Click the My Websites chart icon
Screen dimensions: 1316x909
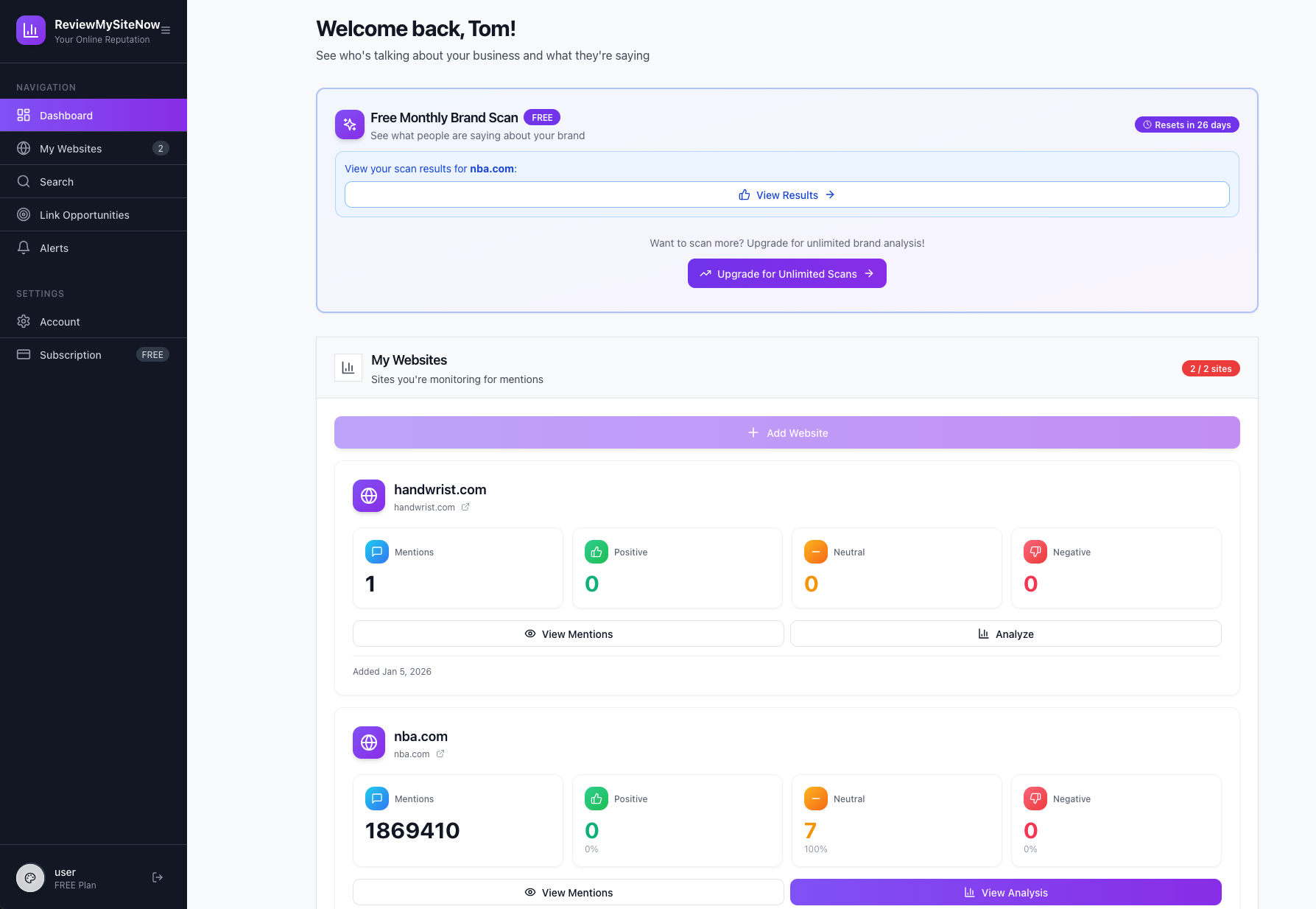(348, 367)
